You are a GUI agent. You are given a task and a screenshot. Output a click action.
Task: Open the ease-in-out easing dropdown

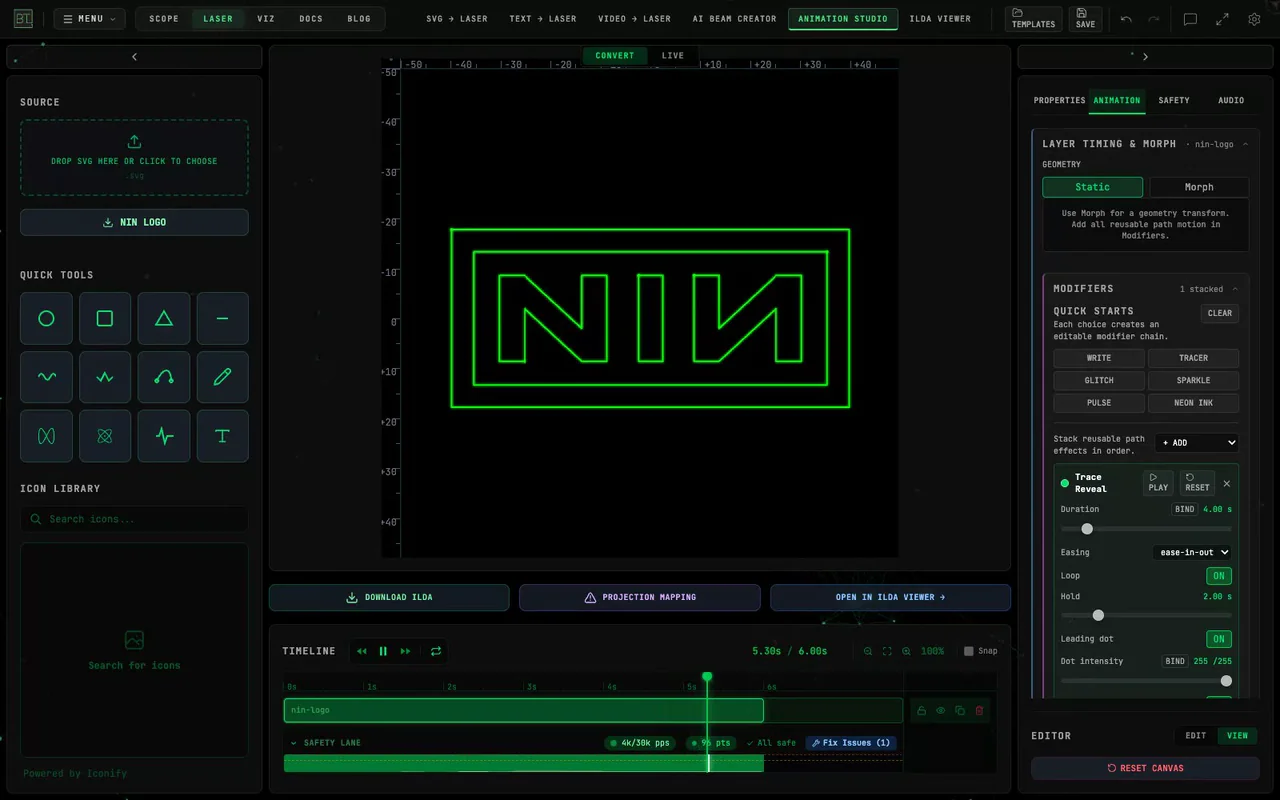(1192, 552)
